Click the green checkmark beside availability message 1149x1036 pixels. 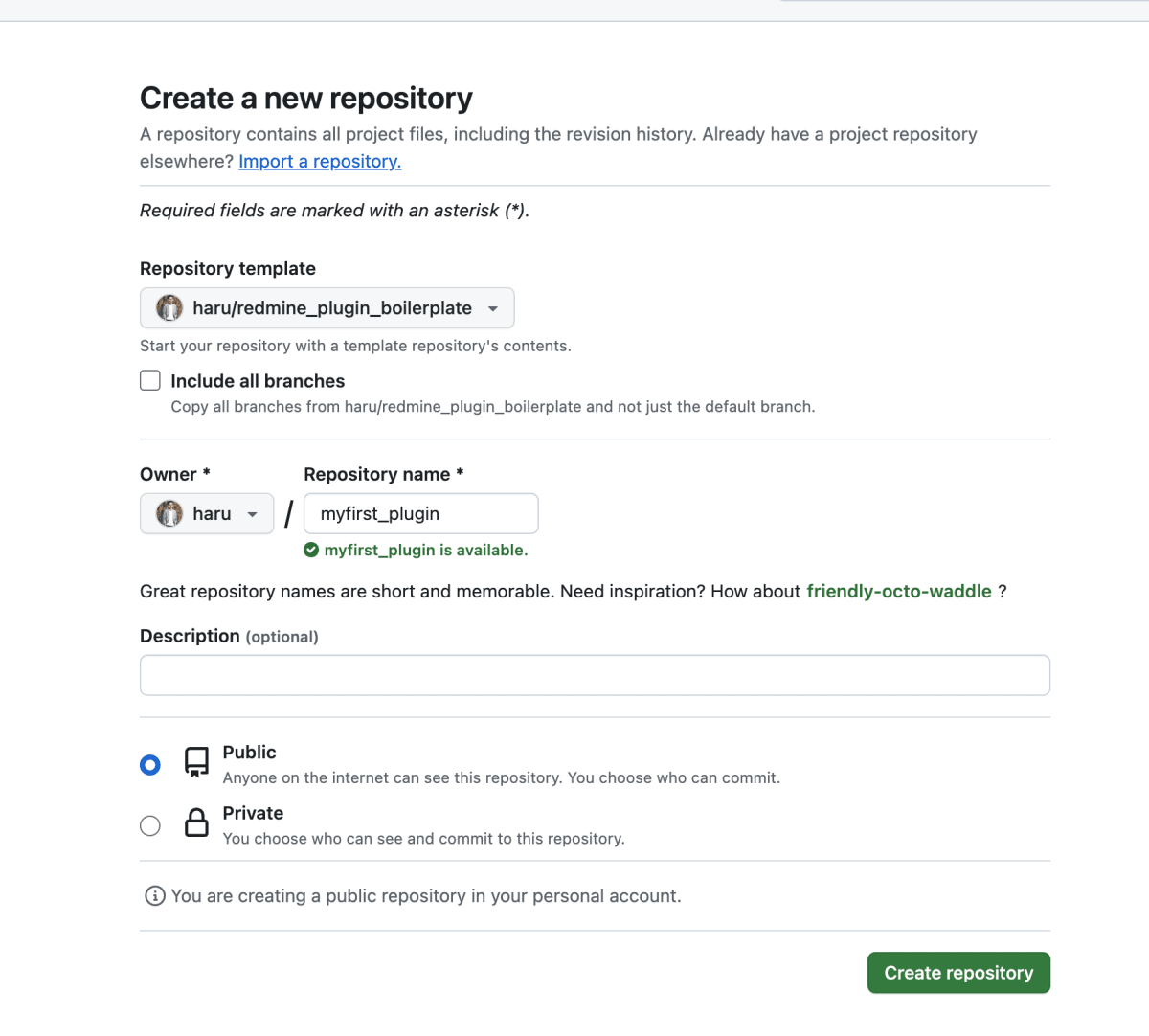coord(311,550)
